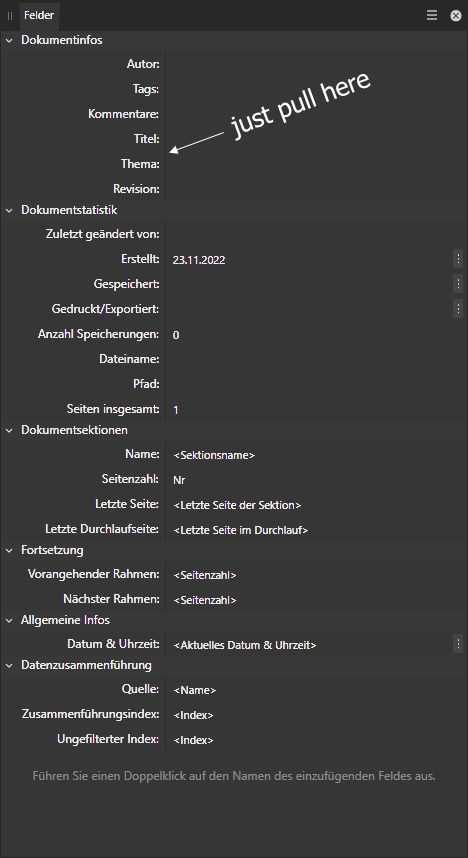Click the <Sektionsname> value
Viewport: 468px width, 858px height.
point(214,455)
